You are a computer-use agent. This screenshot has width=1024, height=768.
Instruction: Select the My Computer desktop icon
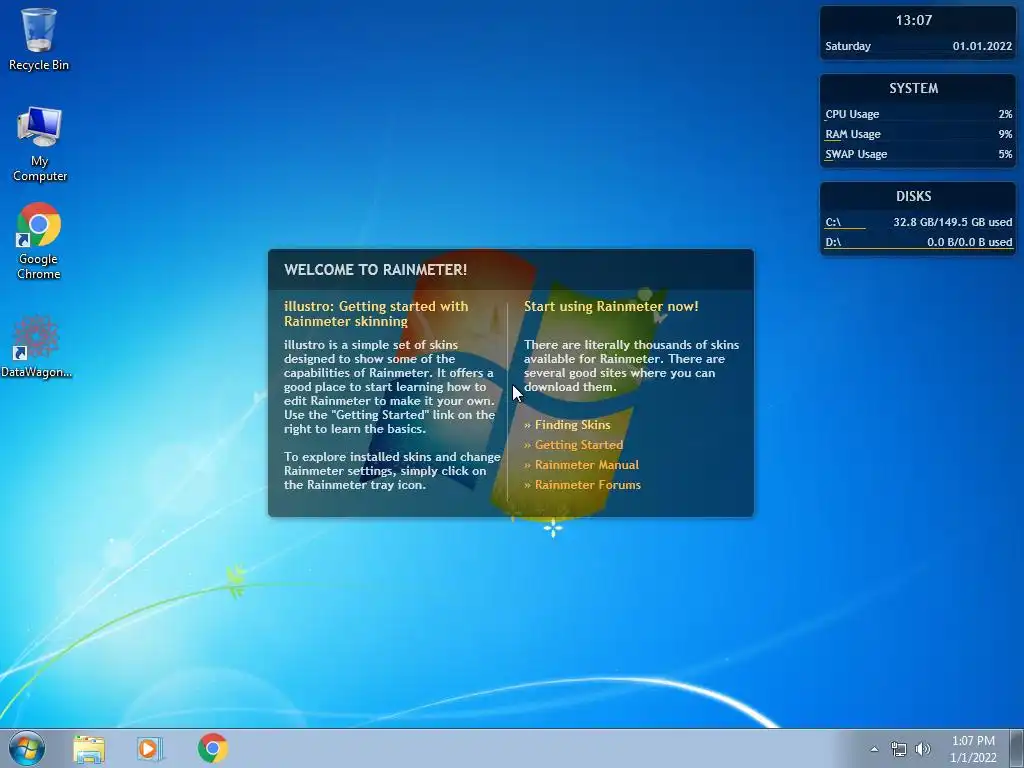(39, 144)
